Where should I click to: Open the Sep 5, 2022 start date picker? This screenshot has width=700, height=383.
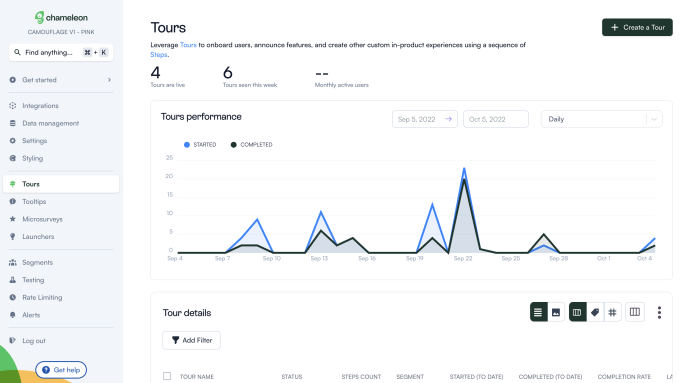coord(425,119)
